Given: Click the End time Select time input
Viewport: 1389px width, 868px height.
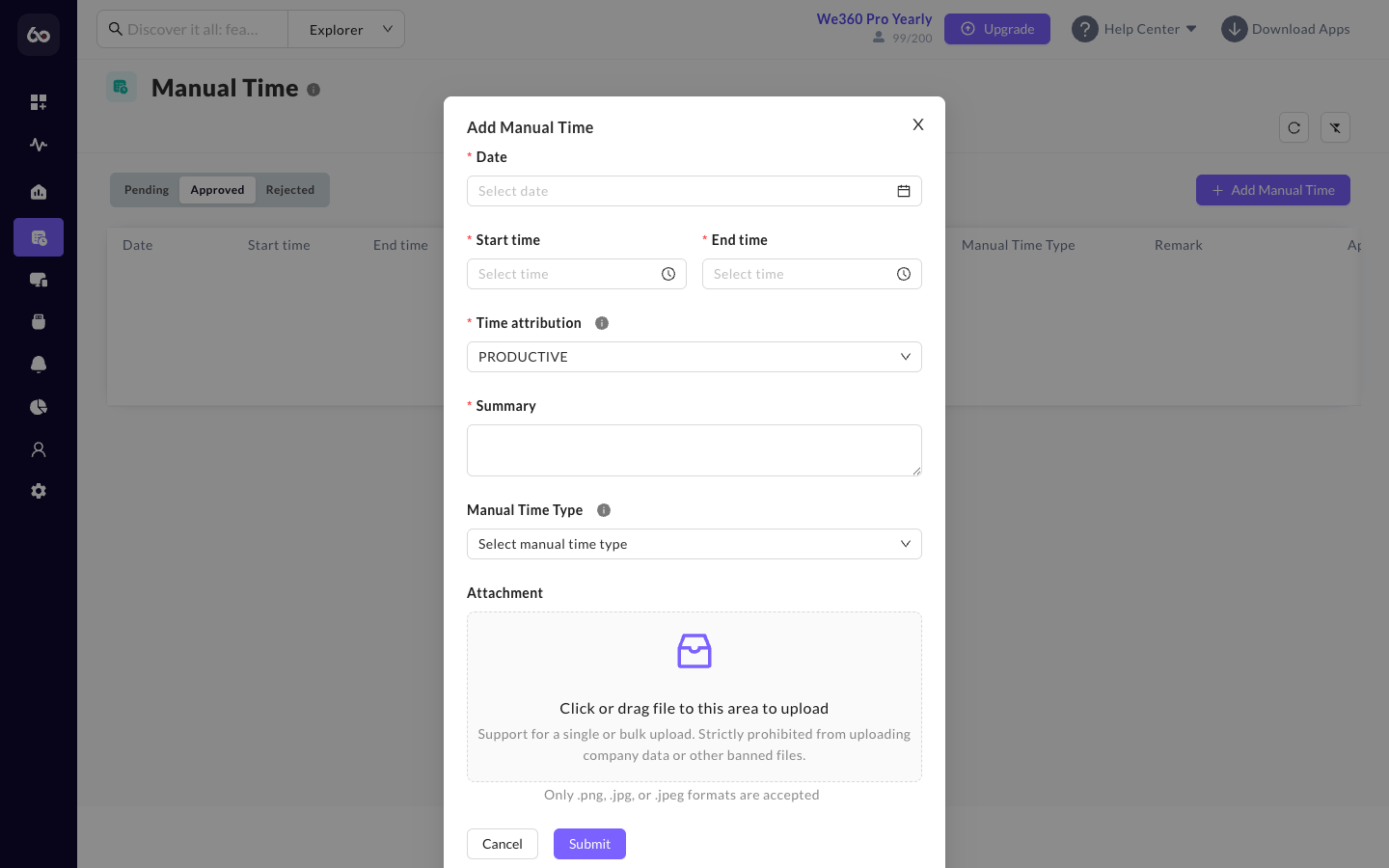Looking at the screenshot, I should tap(812, 274).
